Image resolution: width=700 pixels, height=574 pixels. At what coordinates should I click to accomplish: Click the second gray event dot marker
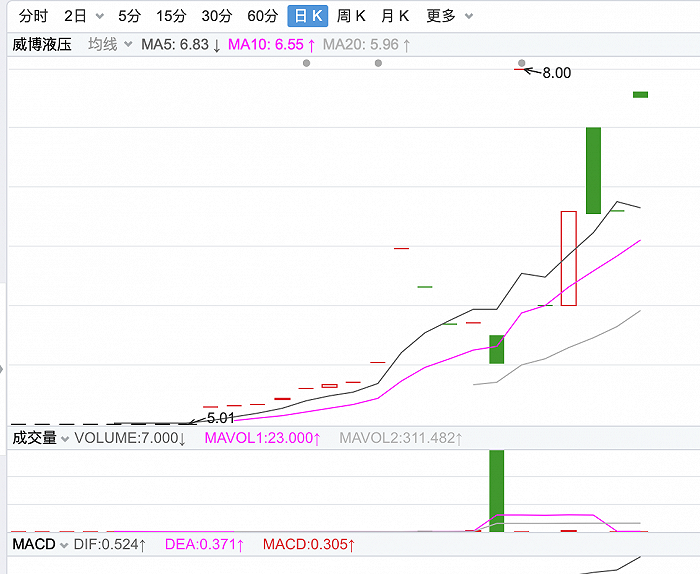pyautogui.click(x=378, y=63)
